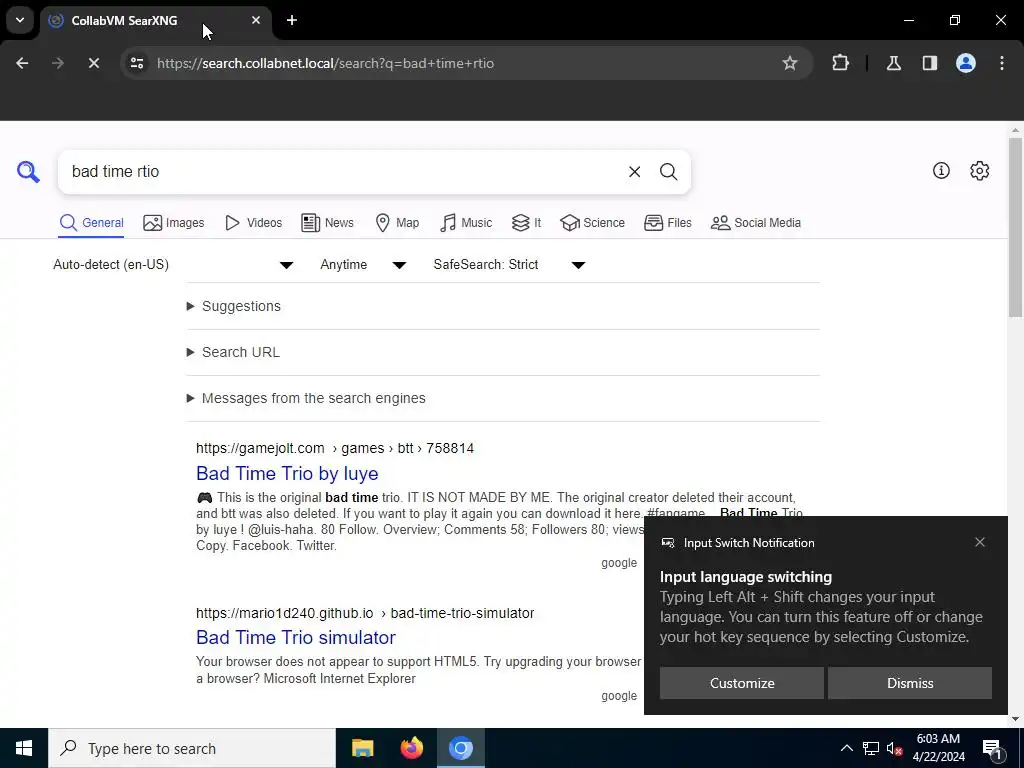The height and width of the screenshot is (768, 1024).
Task: Click 'google' under Bad Time Trio by luye
Action: (618, 563)
